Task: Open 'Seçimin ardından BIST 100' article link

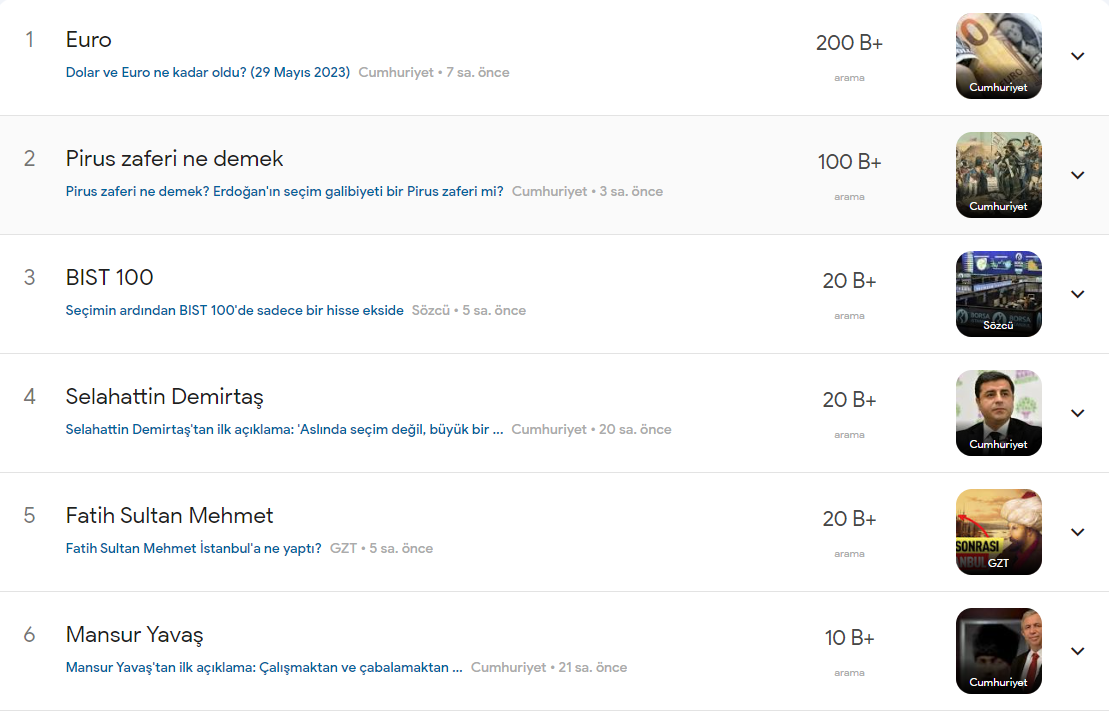Action: 234,310
